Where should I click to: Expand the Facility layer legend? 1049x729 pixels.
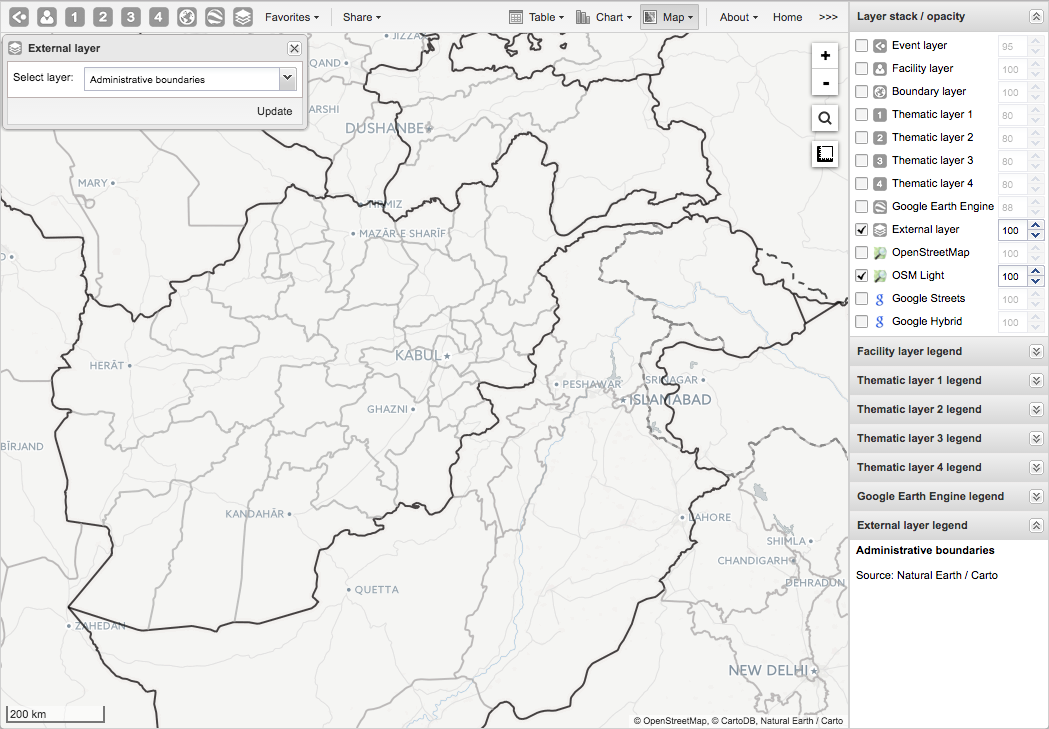[1036, 351]
